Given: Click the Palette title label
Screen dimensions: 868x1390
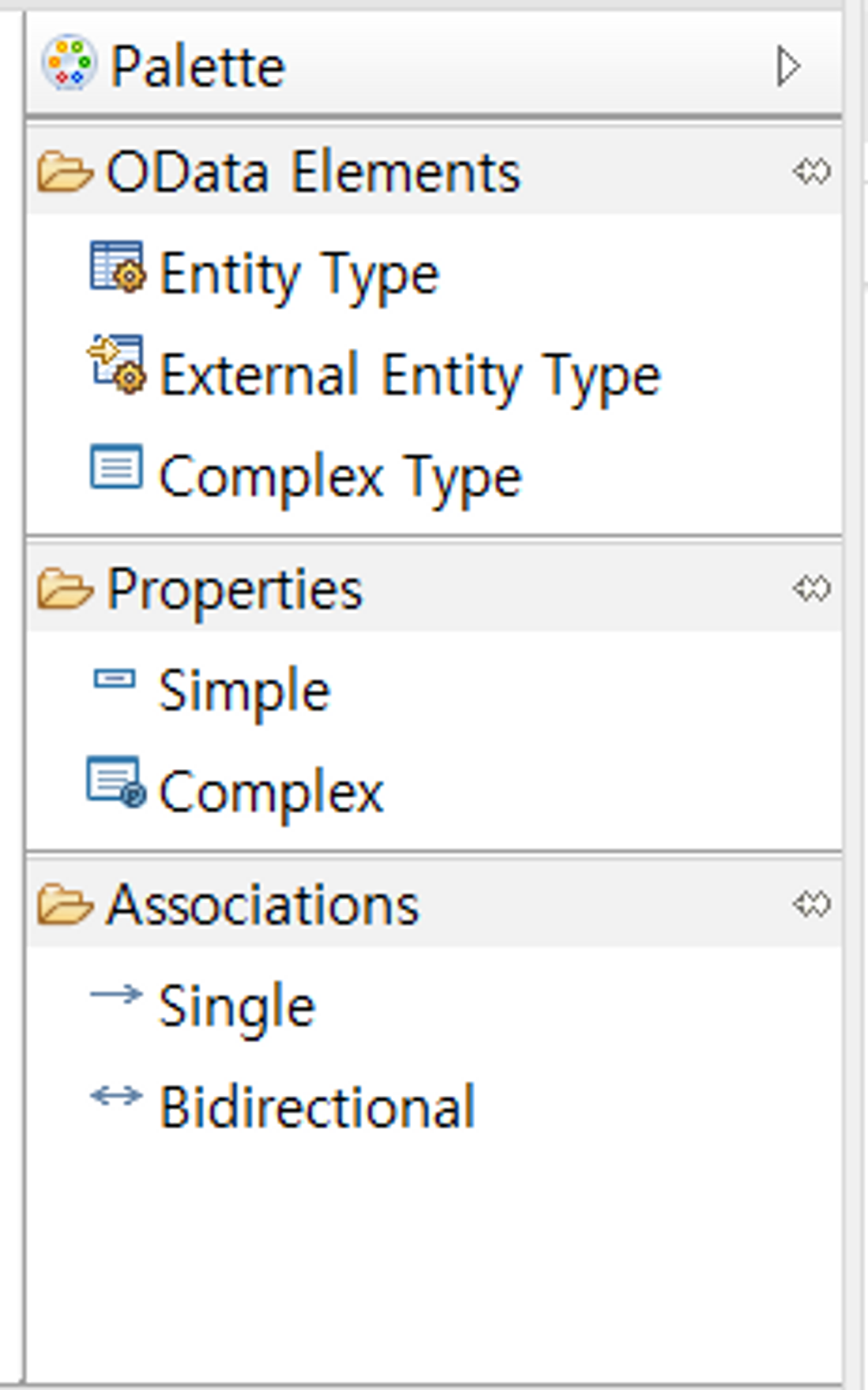Looking at the screenshot, I should 198,68.
